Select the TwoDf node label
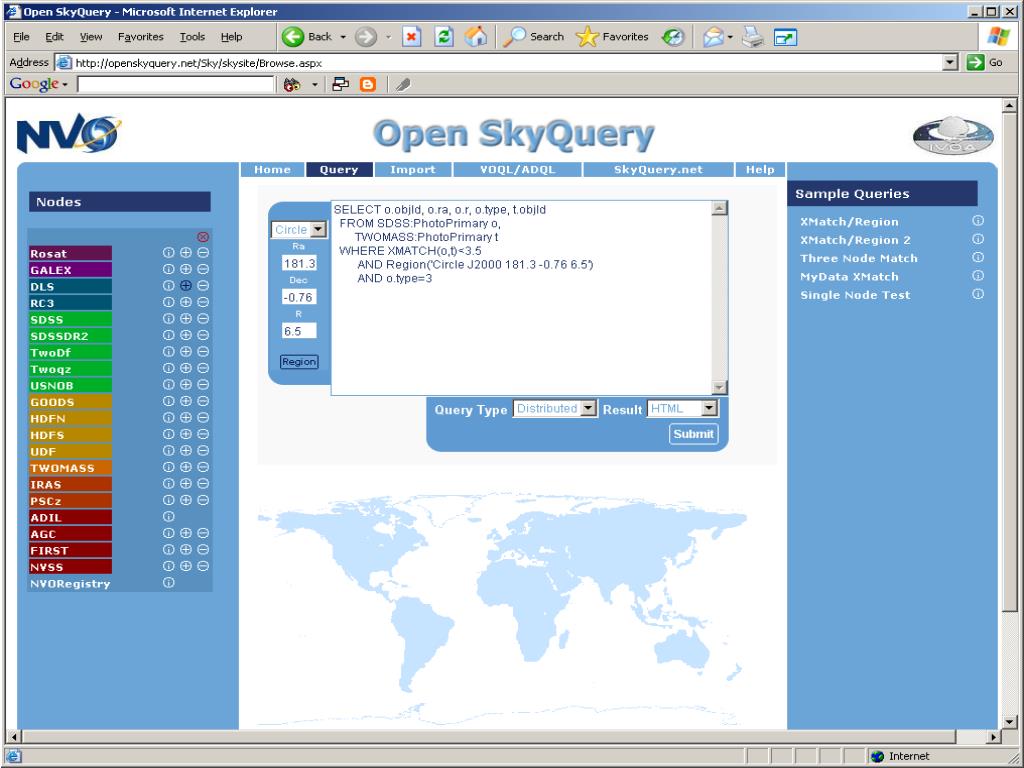 coord(70,352)
